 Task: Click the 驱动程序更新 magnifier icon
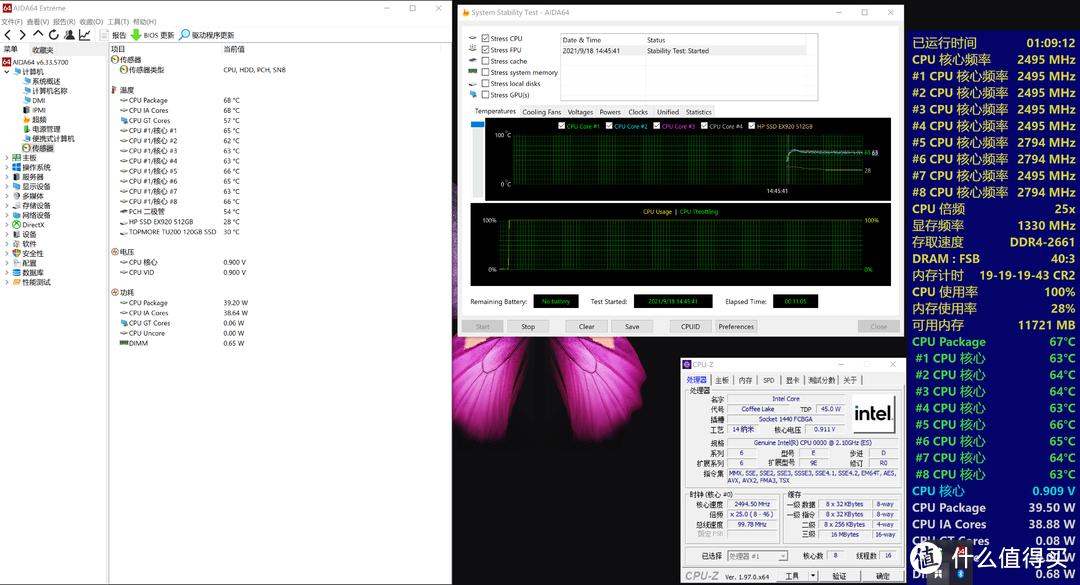(184, 35)
